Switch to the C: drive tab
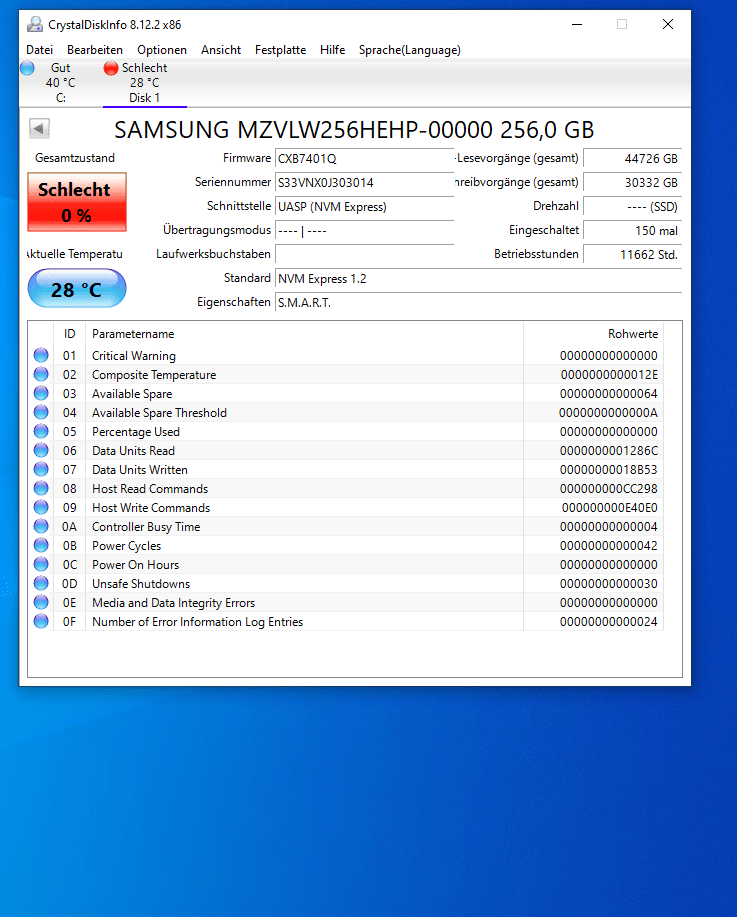737x917 pixels. click(x=60, y=83)
